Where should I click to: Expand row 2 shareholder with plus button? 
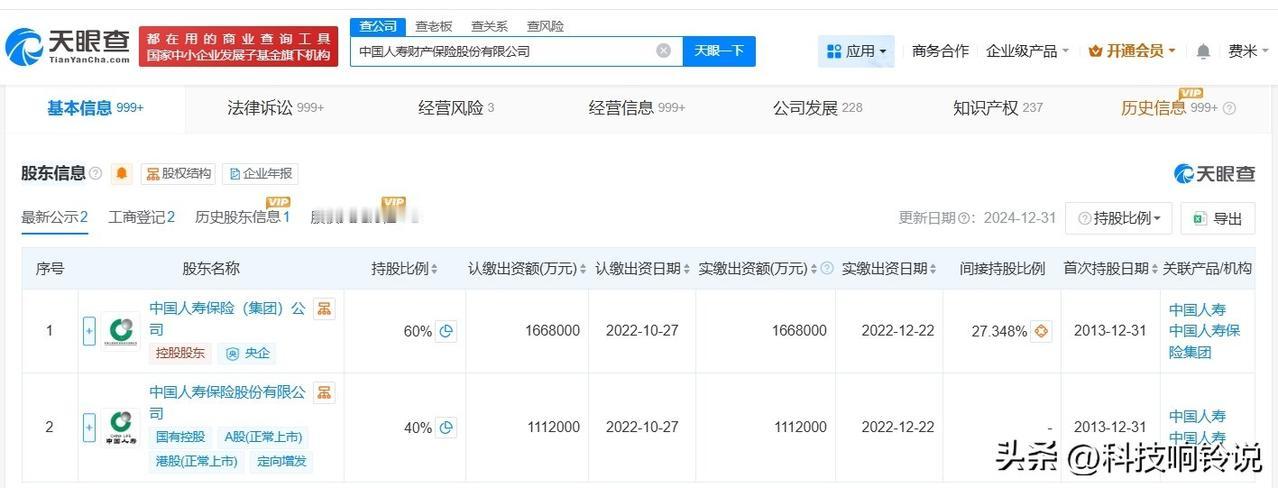click(x=89, y=427)
